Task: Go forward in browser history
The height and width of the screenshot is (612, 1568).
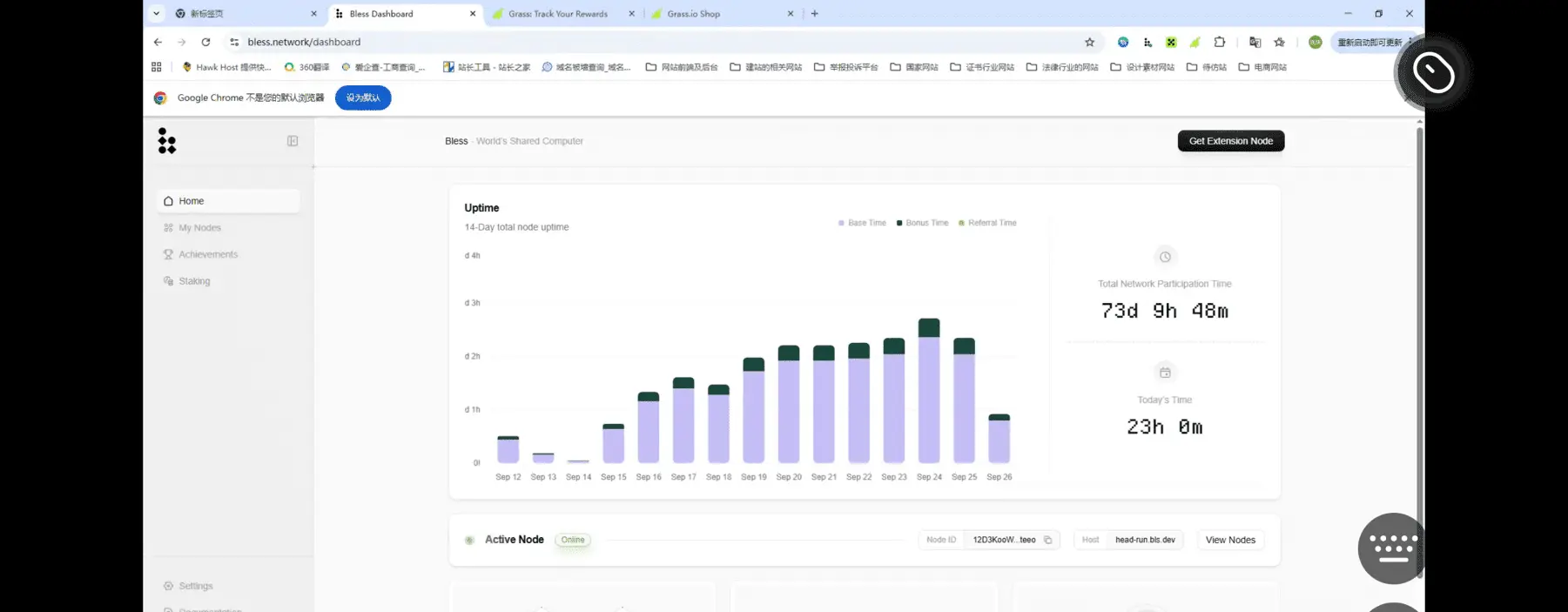Action: click(181, 42)
